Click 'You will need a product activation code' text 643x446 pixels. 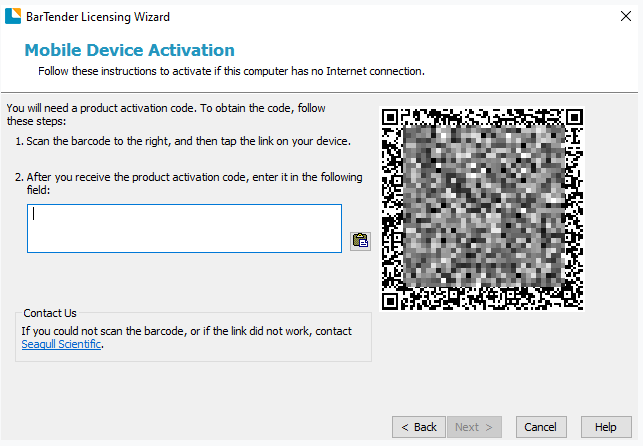click(166, 114)
